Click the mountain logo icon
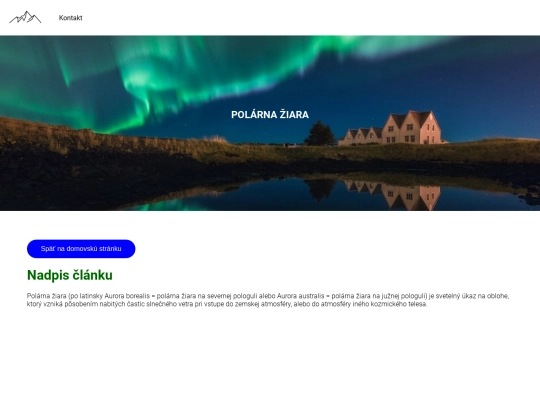 (x=25, y=17)
